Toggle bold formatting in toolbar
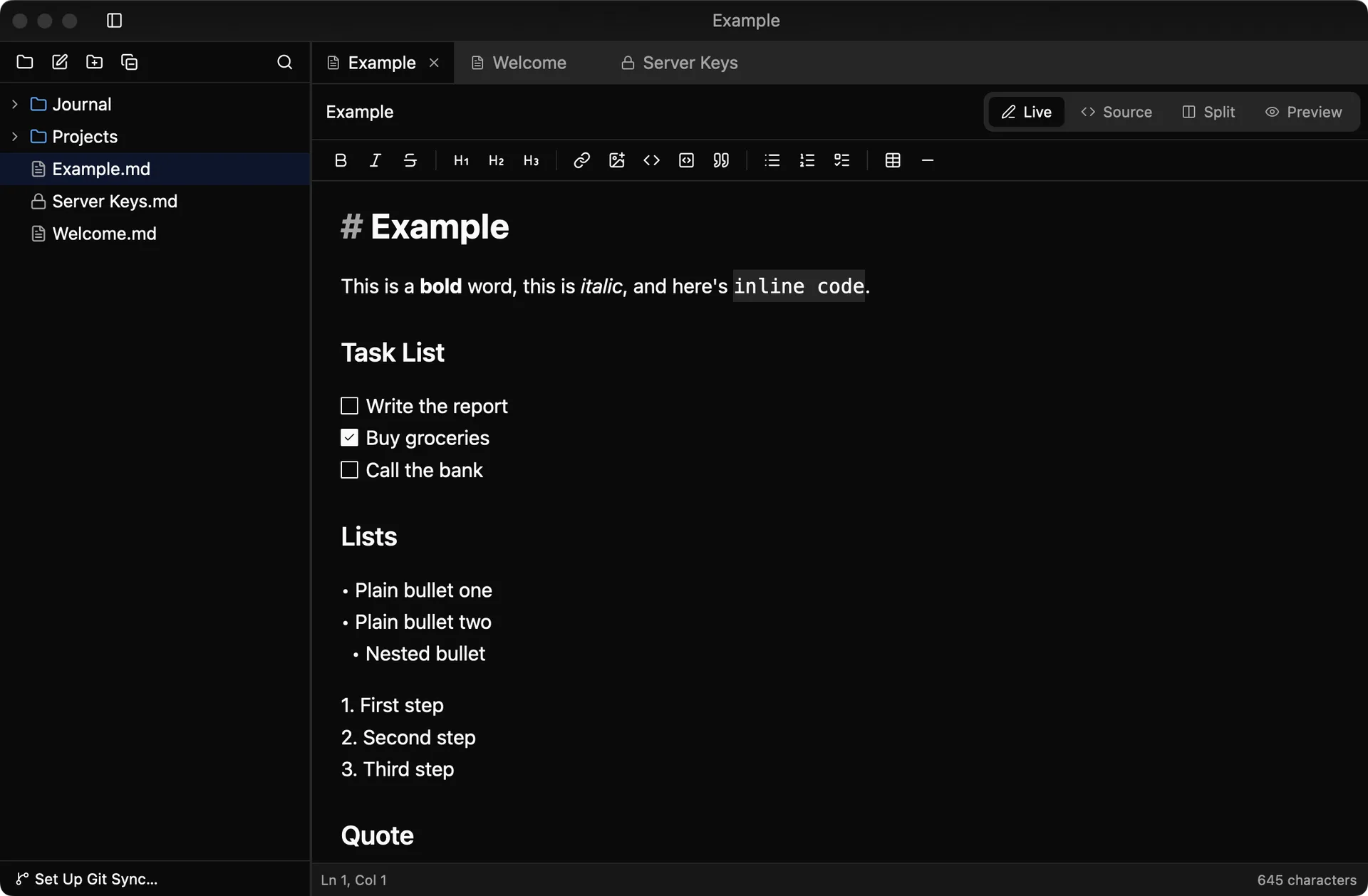The height and width of the screenshot is (896, 1368). pyautogui.click(x=341, y=160)
